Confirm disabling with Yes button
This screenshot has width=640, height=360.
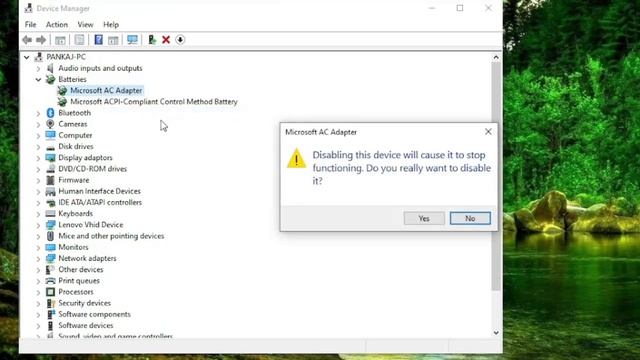424,218
